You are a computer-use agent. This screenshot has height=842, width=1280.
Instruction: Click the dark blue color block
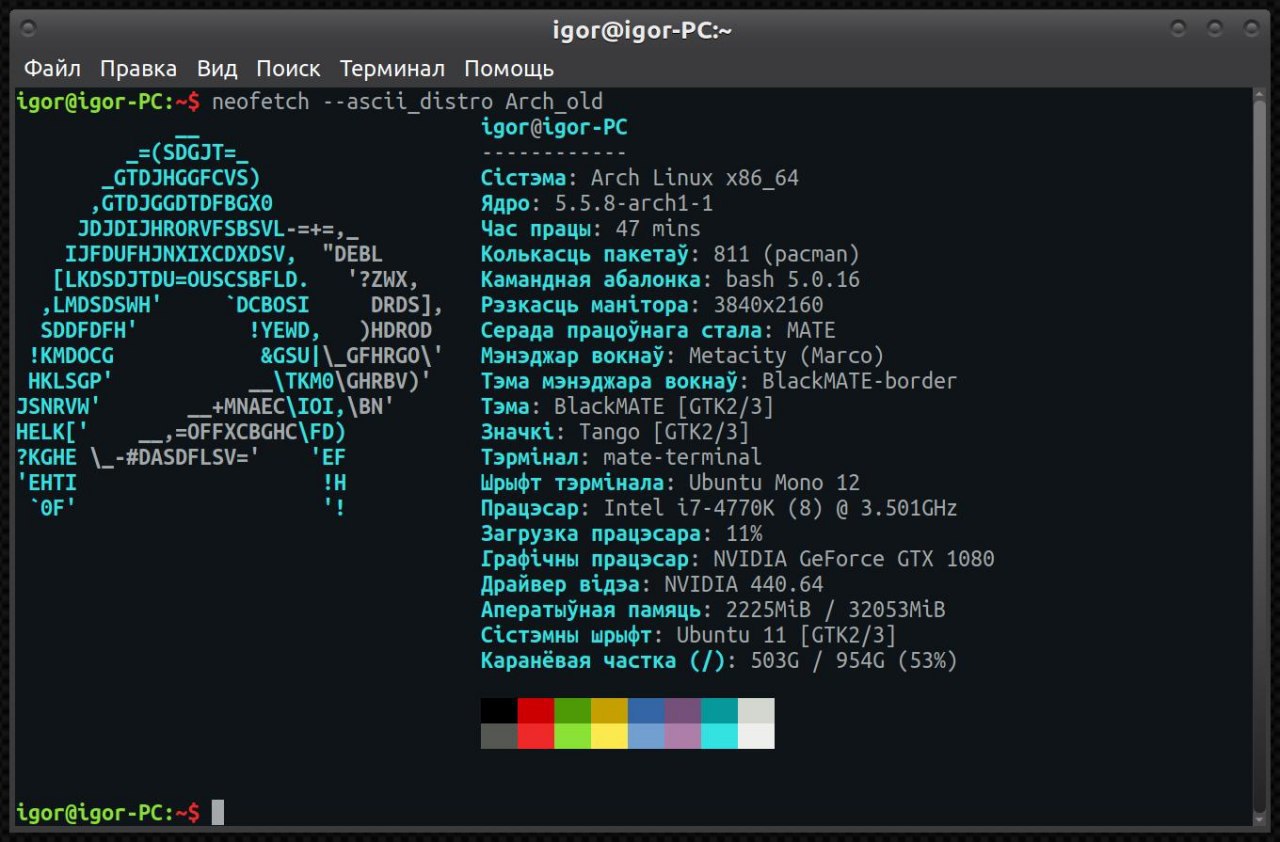pyautogui.click(x=646, y=710)
